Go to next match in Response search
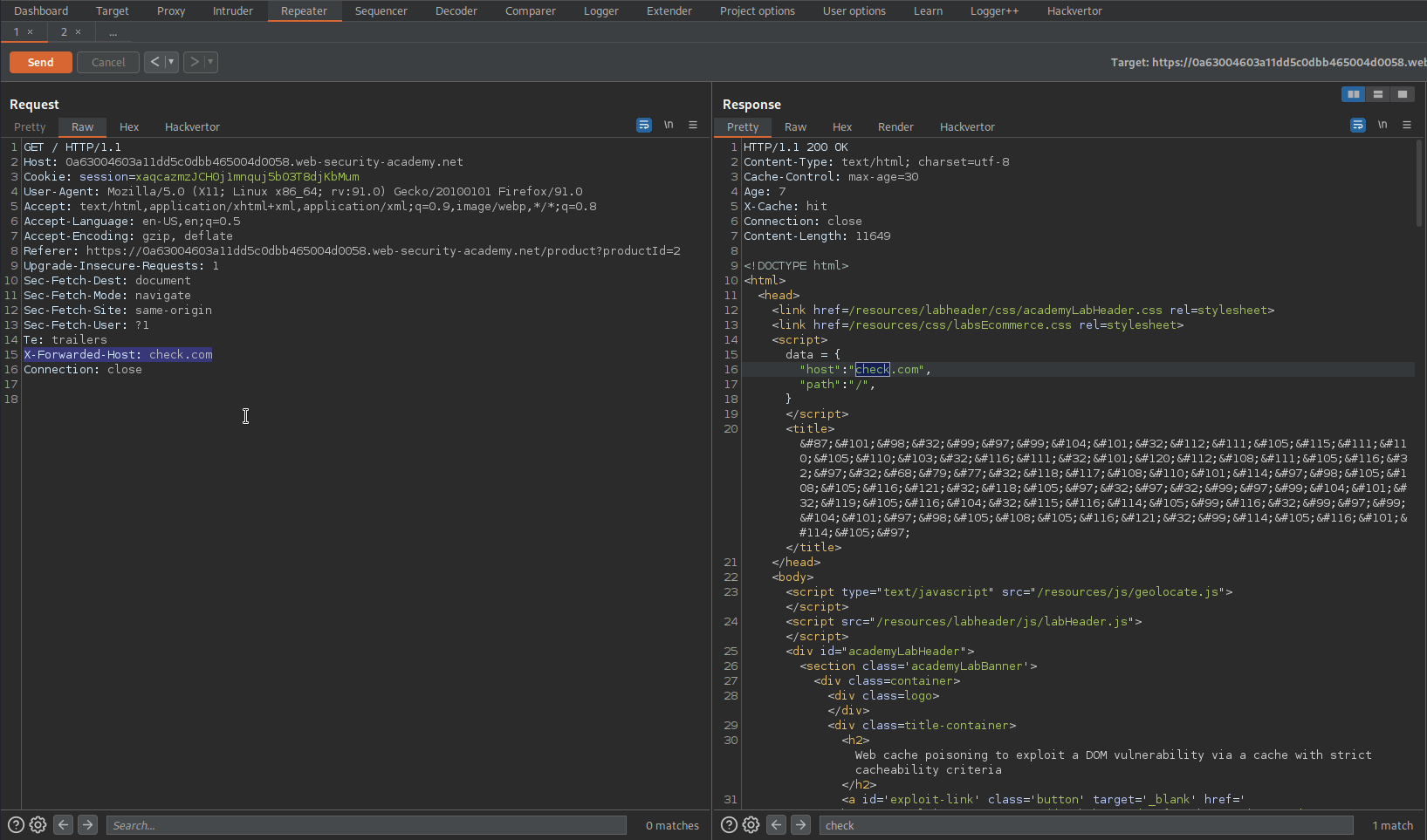This screenshot has height=840, width=1427. point(800,824)
